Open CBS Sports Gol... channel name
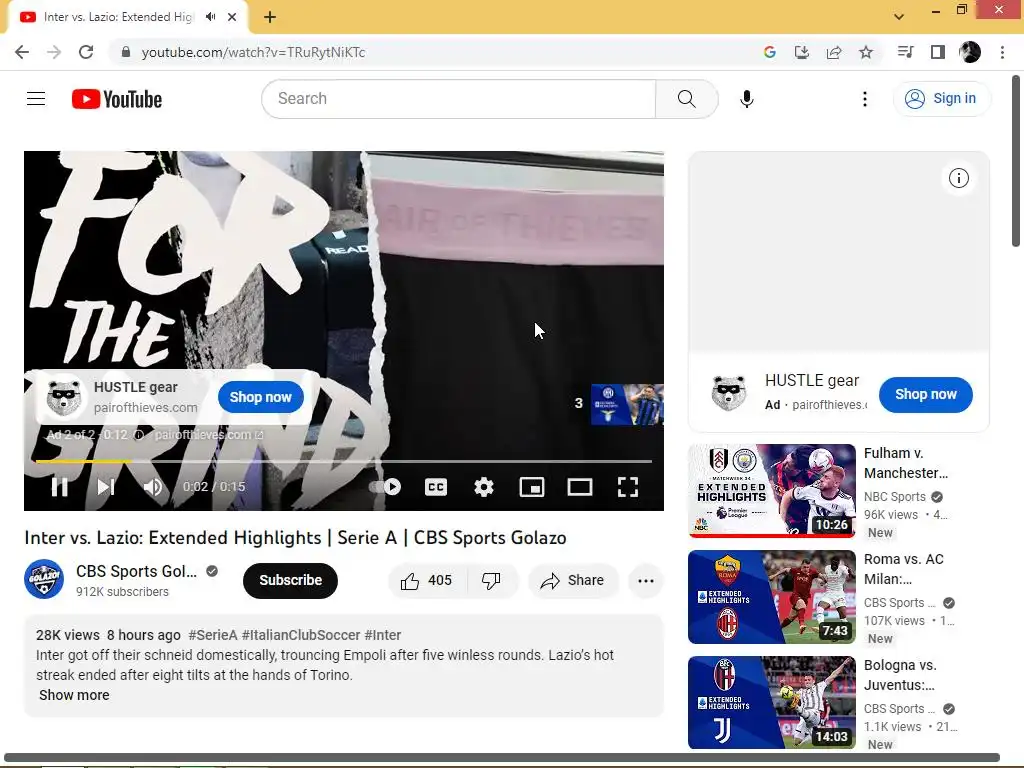Image resolution: width=1024 pixels, height=768 pixels. click(136, 571)
